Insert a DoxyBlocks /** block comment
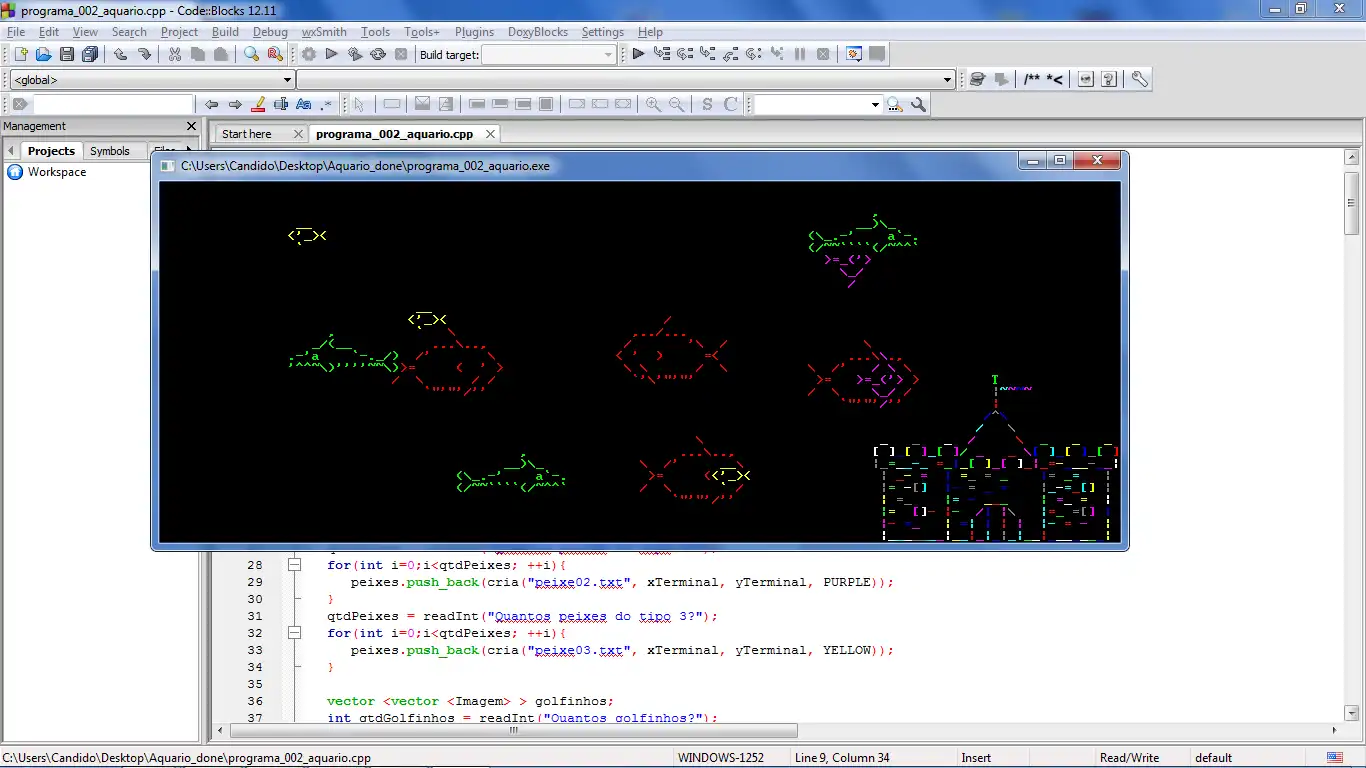 tap(1031, 79)
